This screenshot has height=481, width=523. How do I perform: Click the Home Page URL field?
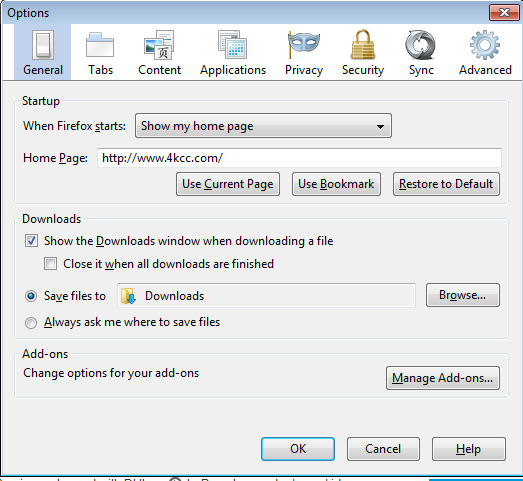pos(299,158)
